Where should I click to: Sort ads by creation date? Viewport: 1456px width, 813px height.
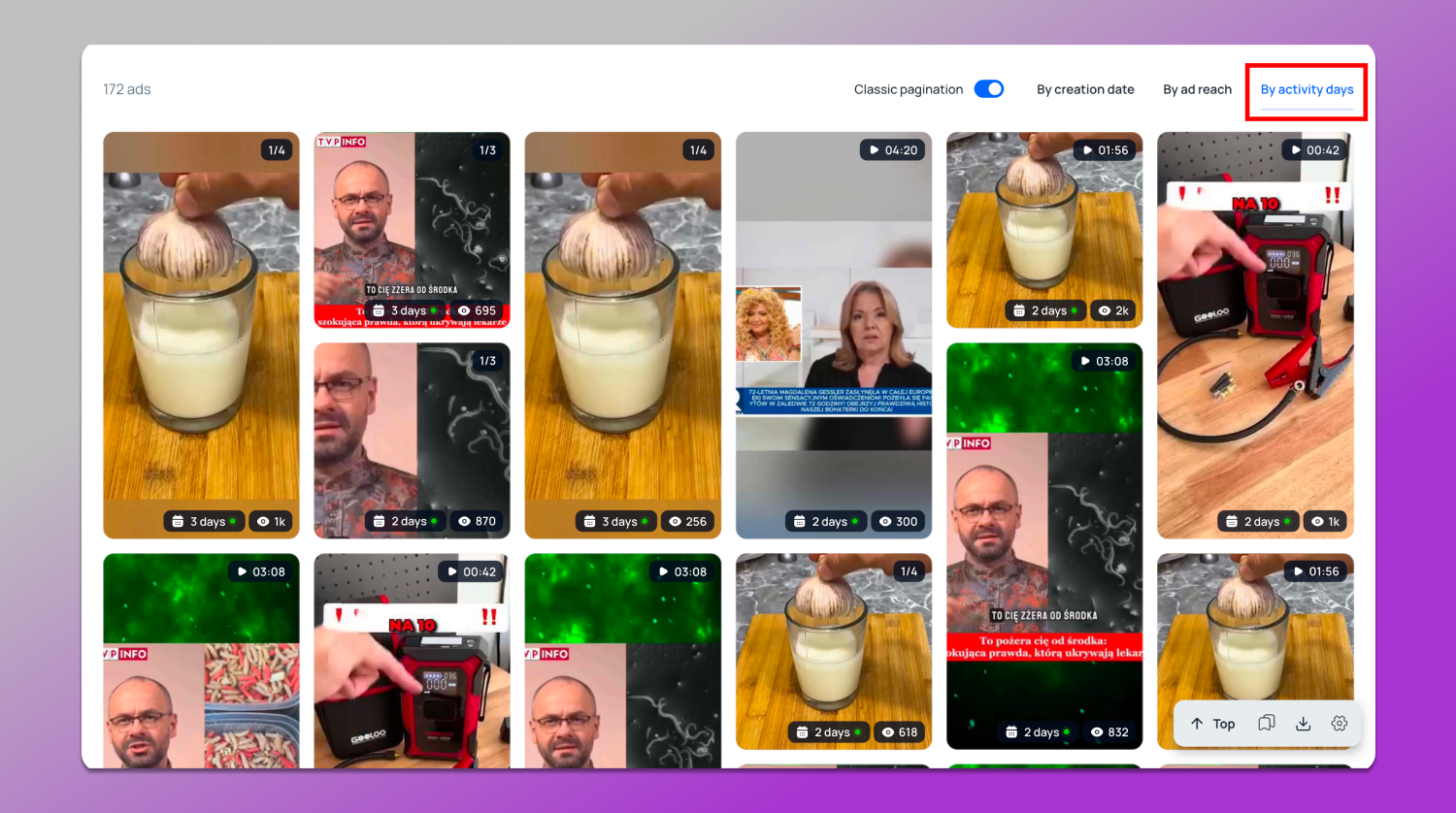click(x=1085, y=89)
